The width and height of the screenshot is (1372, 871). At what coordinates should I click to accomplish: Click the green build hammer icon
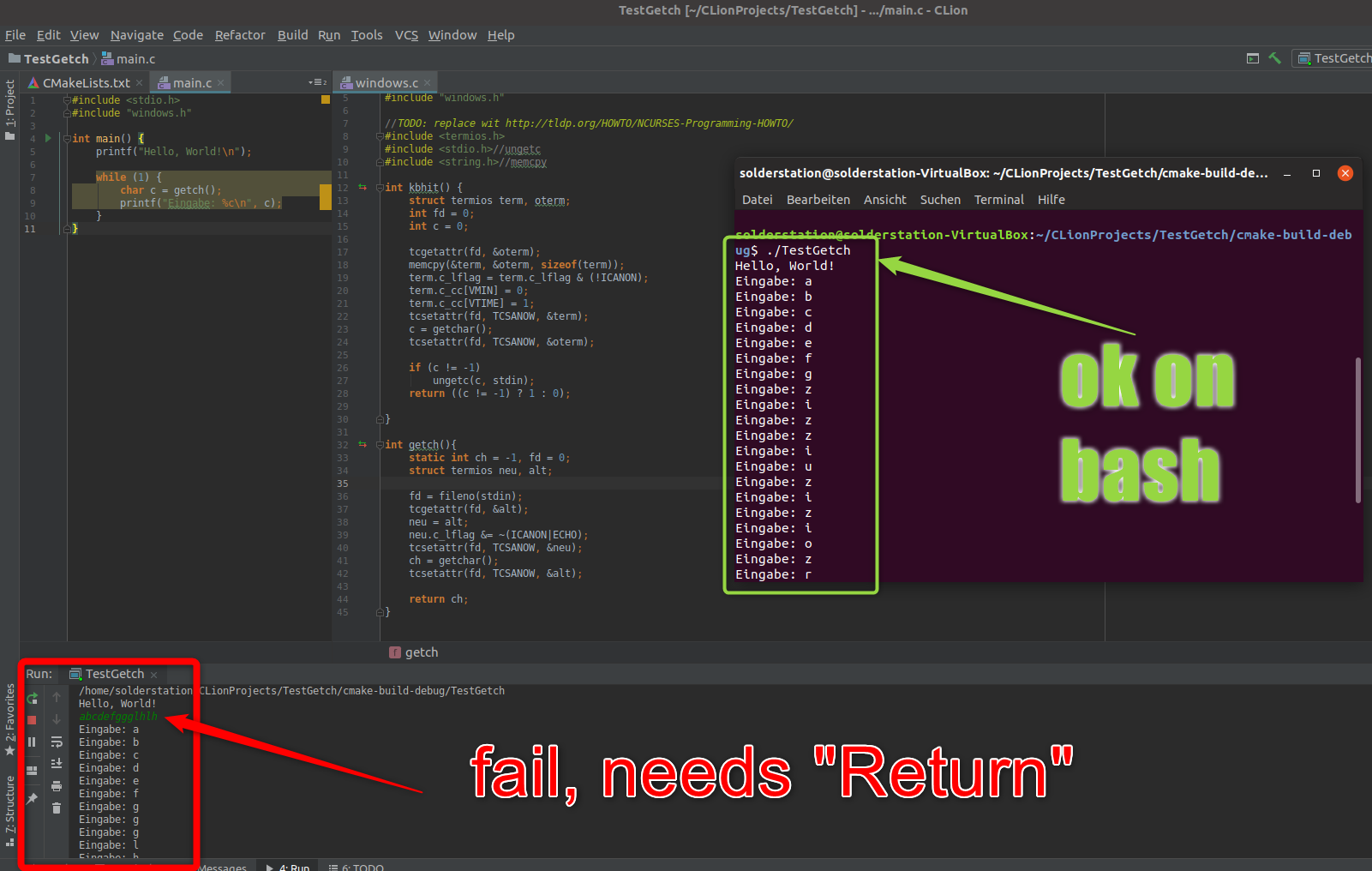pos(1275,58)
